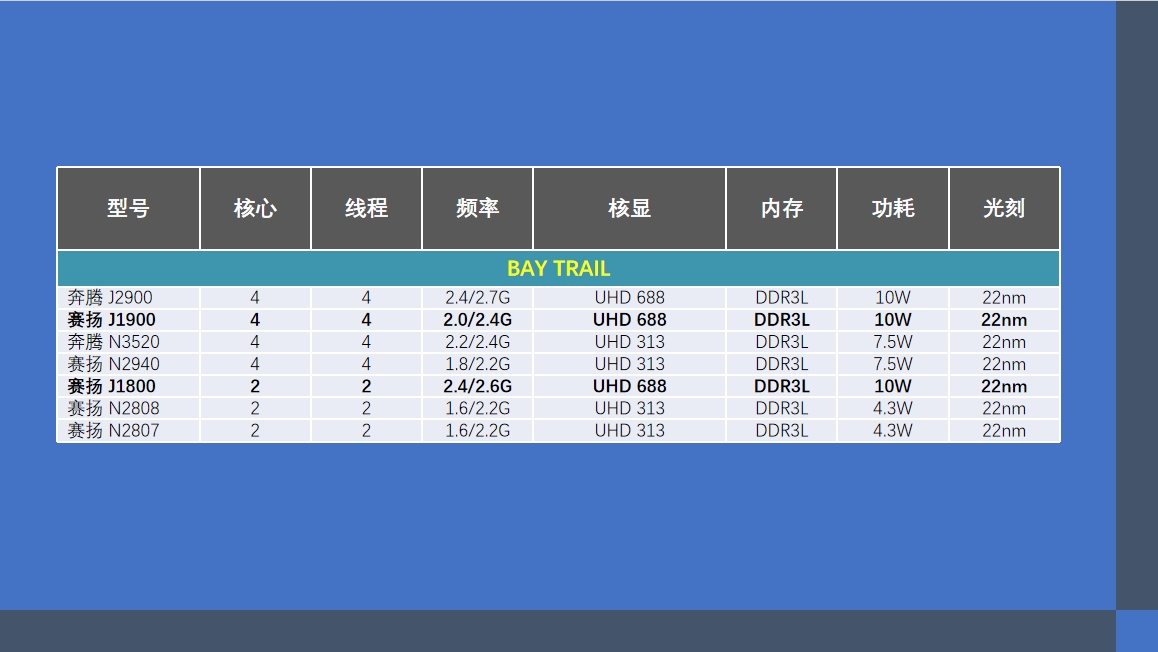
Task: Click the N2807 row's 1.6/2.2G frequency
Action: pos(478,430)
